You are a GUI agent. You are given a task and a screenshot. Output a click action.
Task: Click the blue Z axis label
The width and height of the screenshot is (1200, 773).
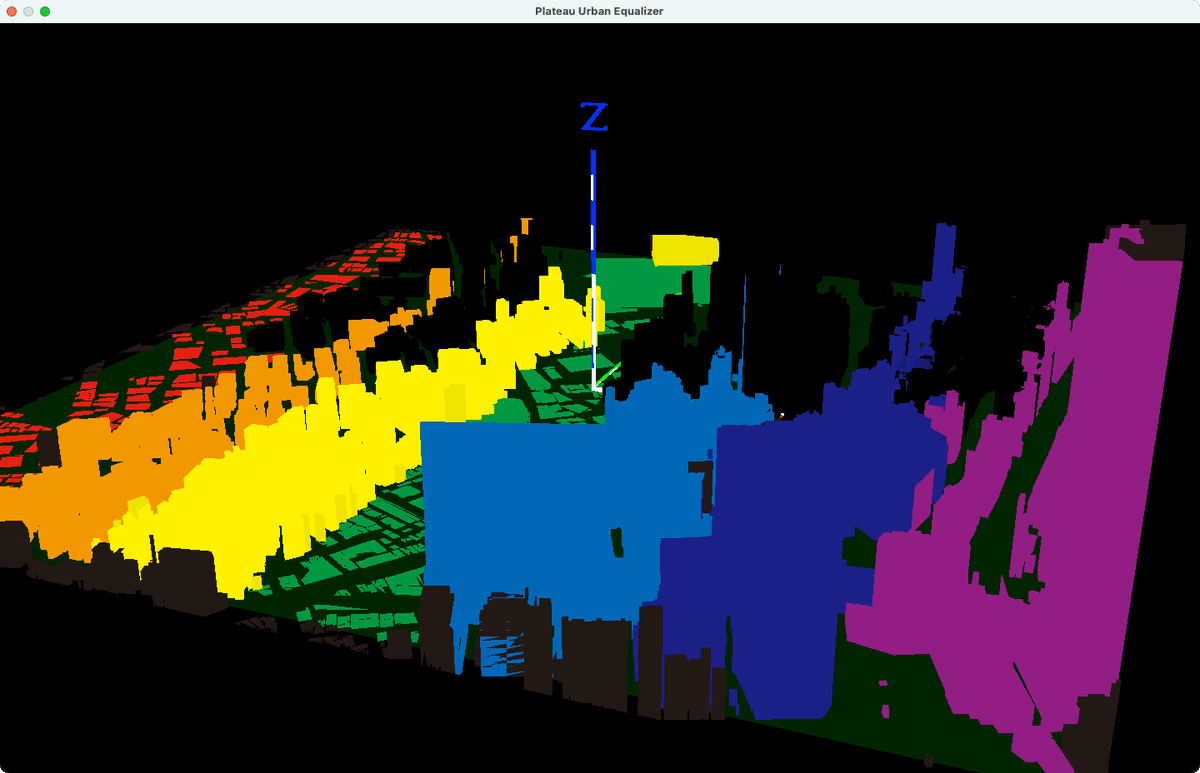594,117
